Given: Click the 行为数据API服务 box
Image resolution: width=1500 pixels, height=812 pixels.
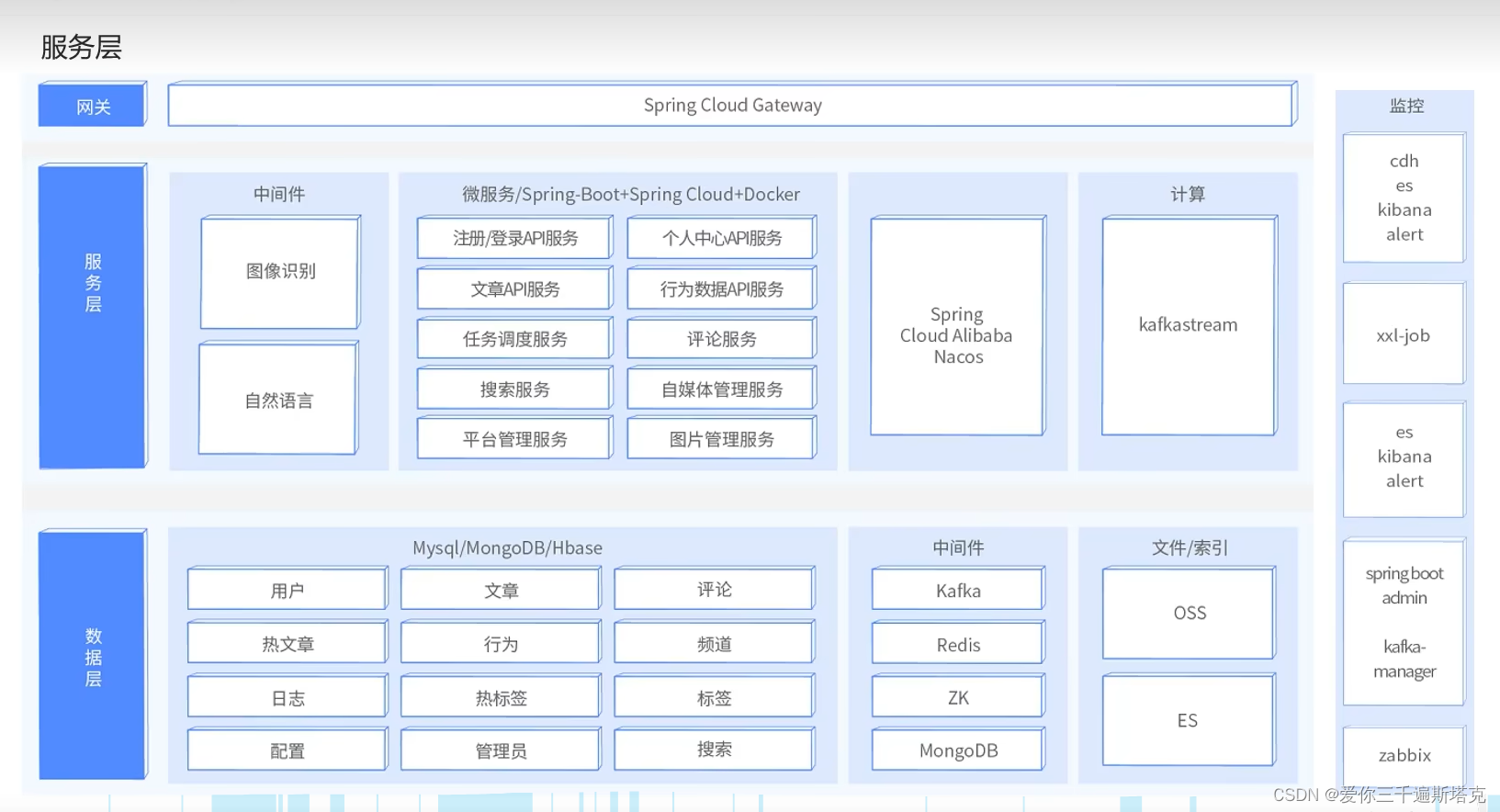Looking at the screenshot, I should point(722,288).
